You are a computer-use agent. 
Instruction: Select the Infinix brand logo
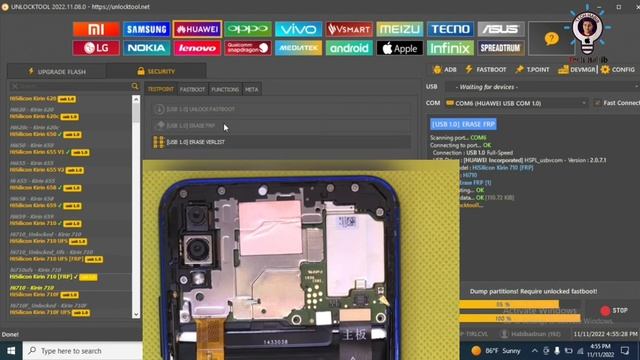(450, 48)
